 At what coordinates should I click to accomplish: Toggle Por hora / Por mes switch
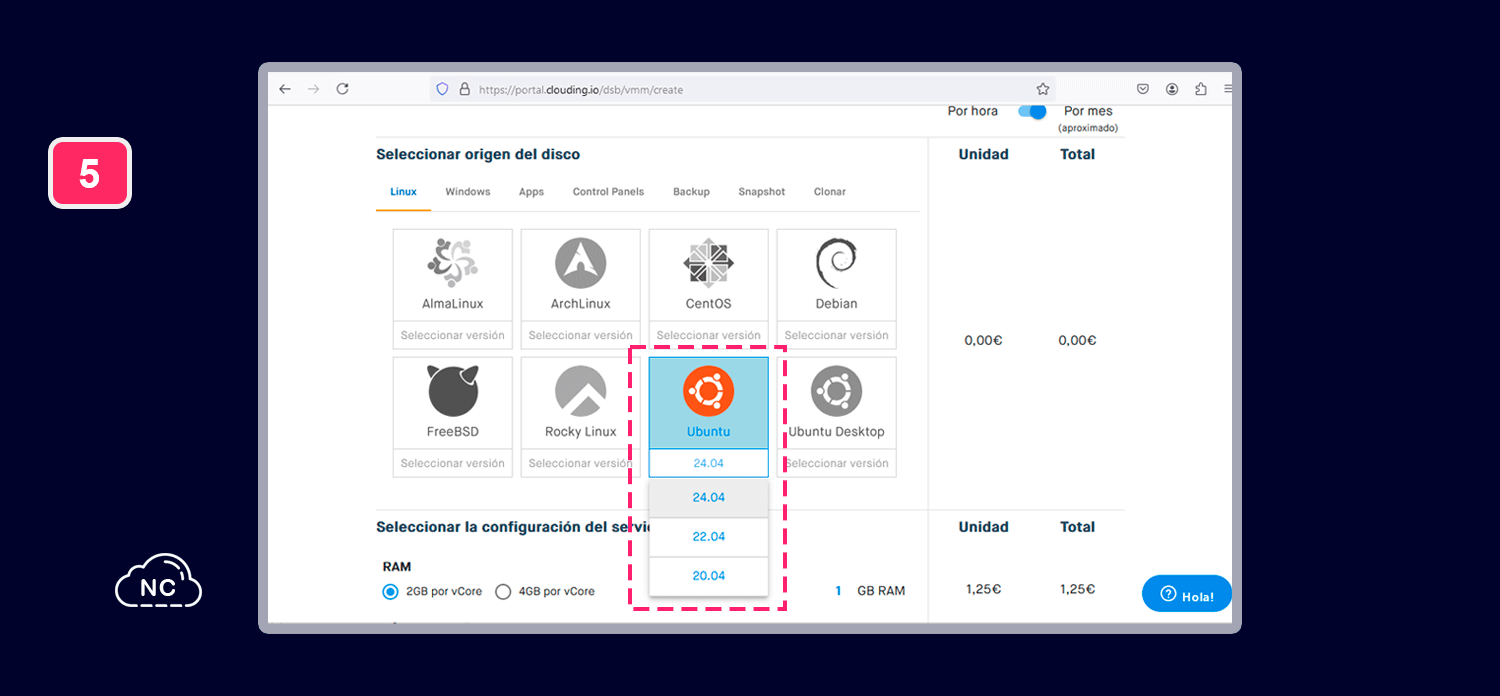coord(1032,111)
